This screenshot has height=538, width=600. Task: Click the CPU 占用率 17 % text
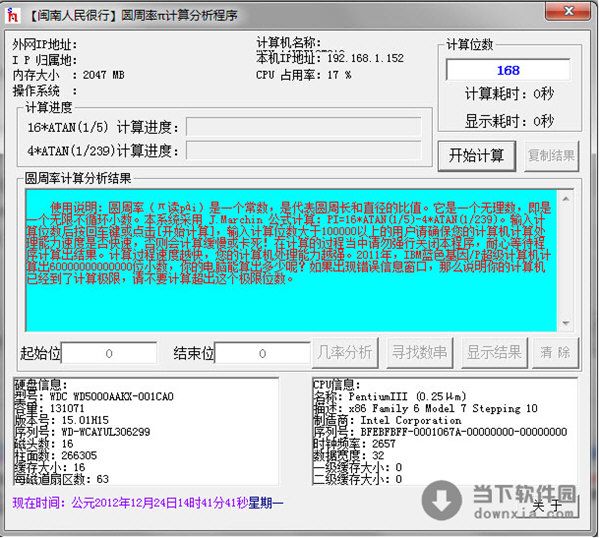coord(304,75)
